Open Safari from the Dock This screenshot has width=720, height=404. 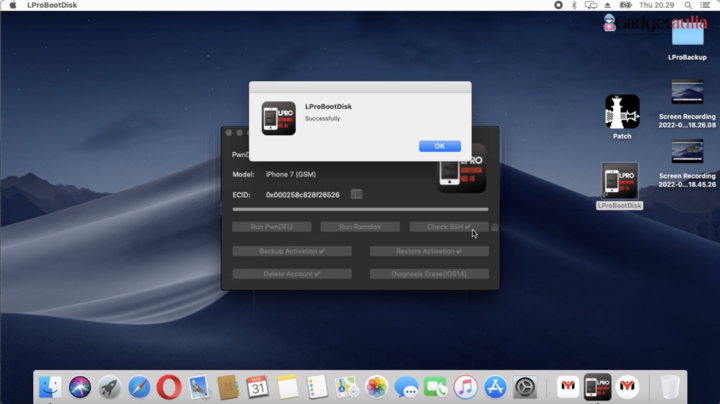(139, 387)
